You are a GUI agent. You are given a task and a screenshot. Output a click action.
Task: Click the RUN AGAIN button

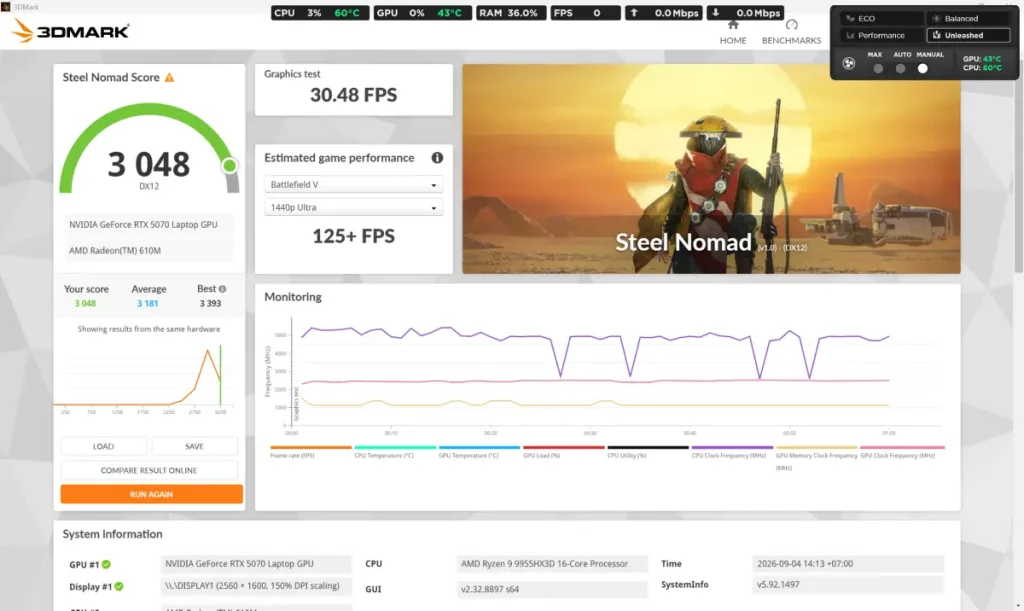click(152, 494)
